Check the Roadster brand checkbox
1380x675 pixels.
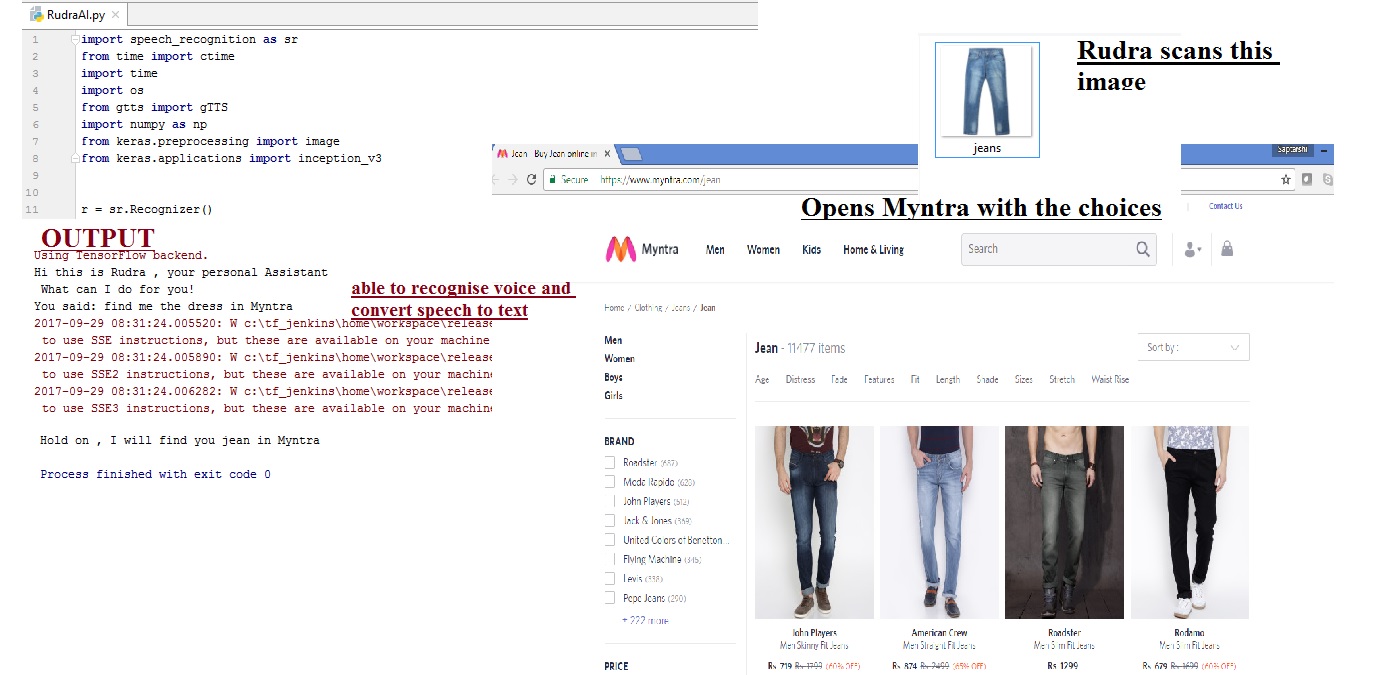pos(609,463)
